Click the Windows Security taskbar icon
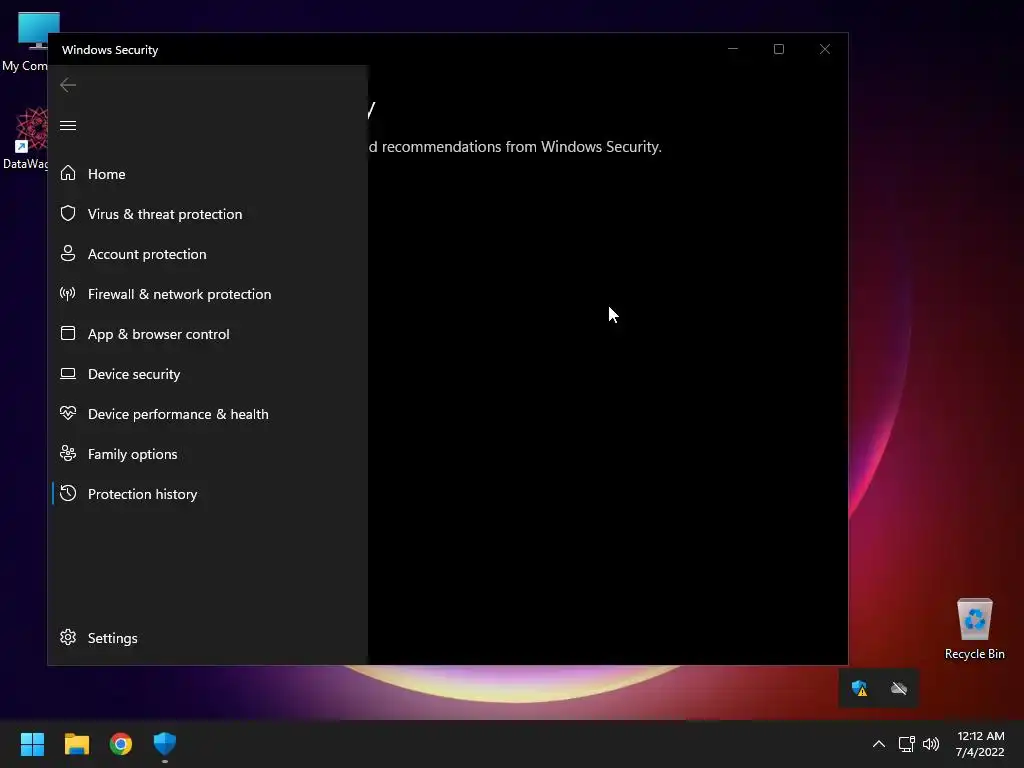Screen dimensions: 1024x768 pyautogui.click(x=165, y=744)
